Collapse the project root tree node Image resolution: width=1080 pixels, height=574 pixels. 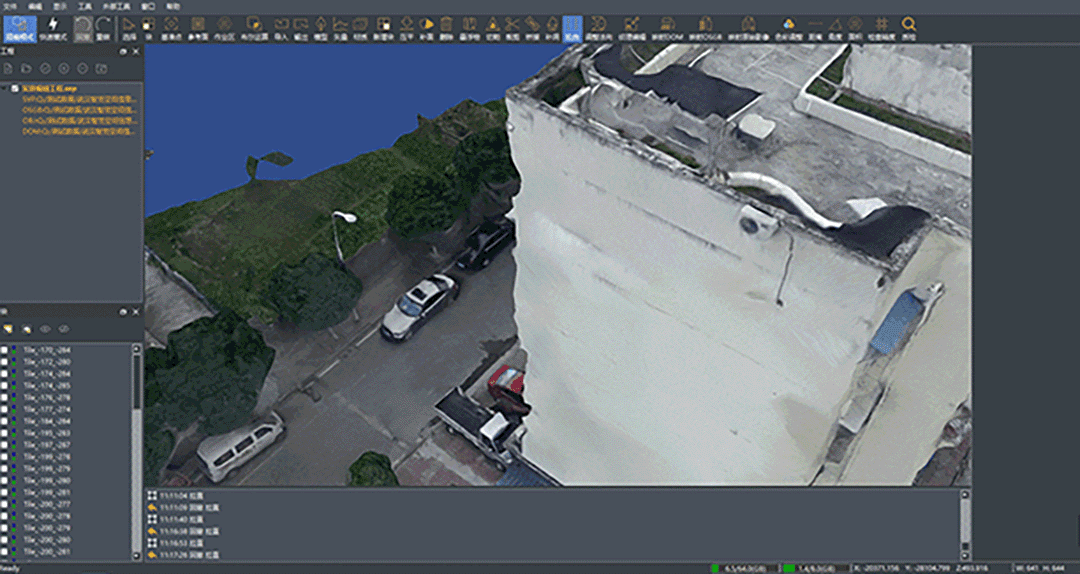coord(5,88)
